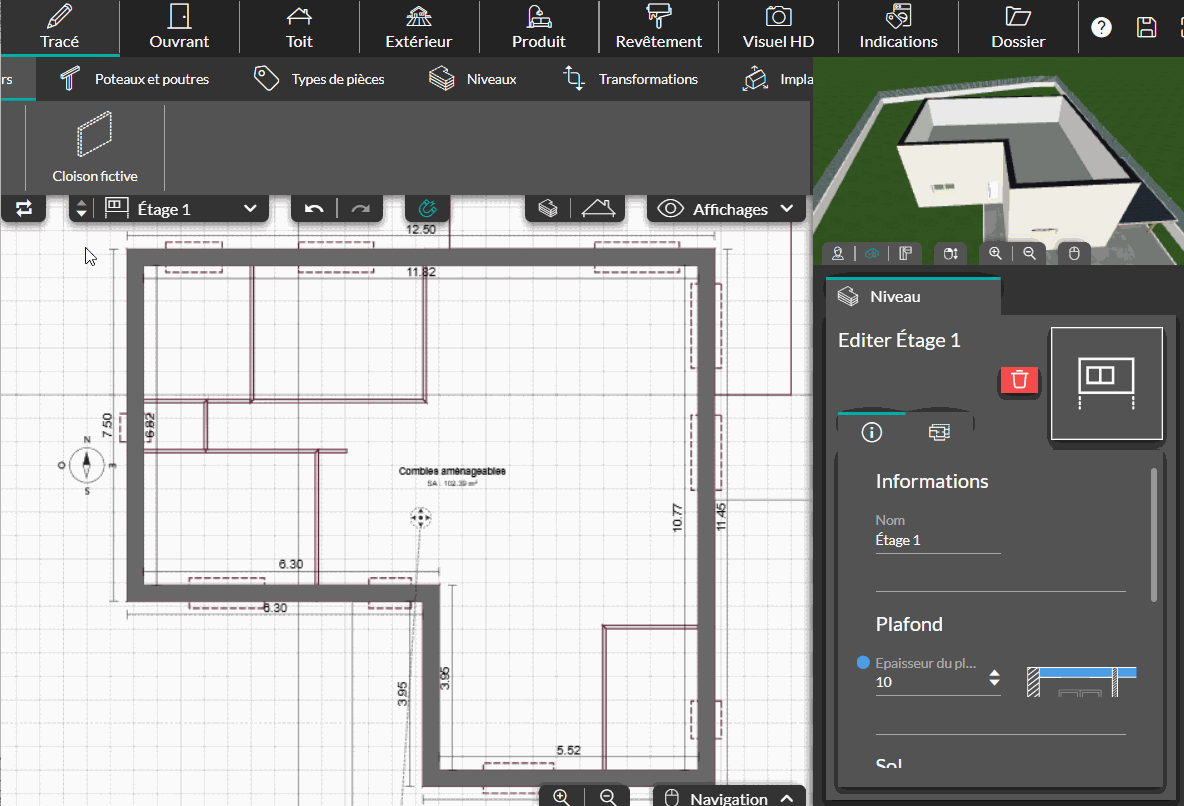Open the Dossier tab
This screenshot has width=1184, height=806.
click(1018, 28)
